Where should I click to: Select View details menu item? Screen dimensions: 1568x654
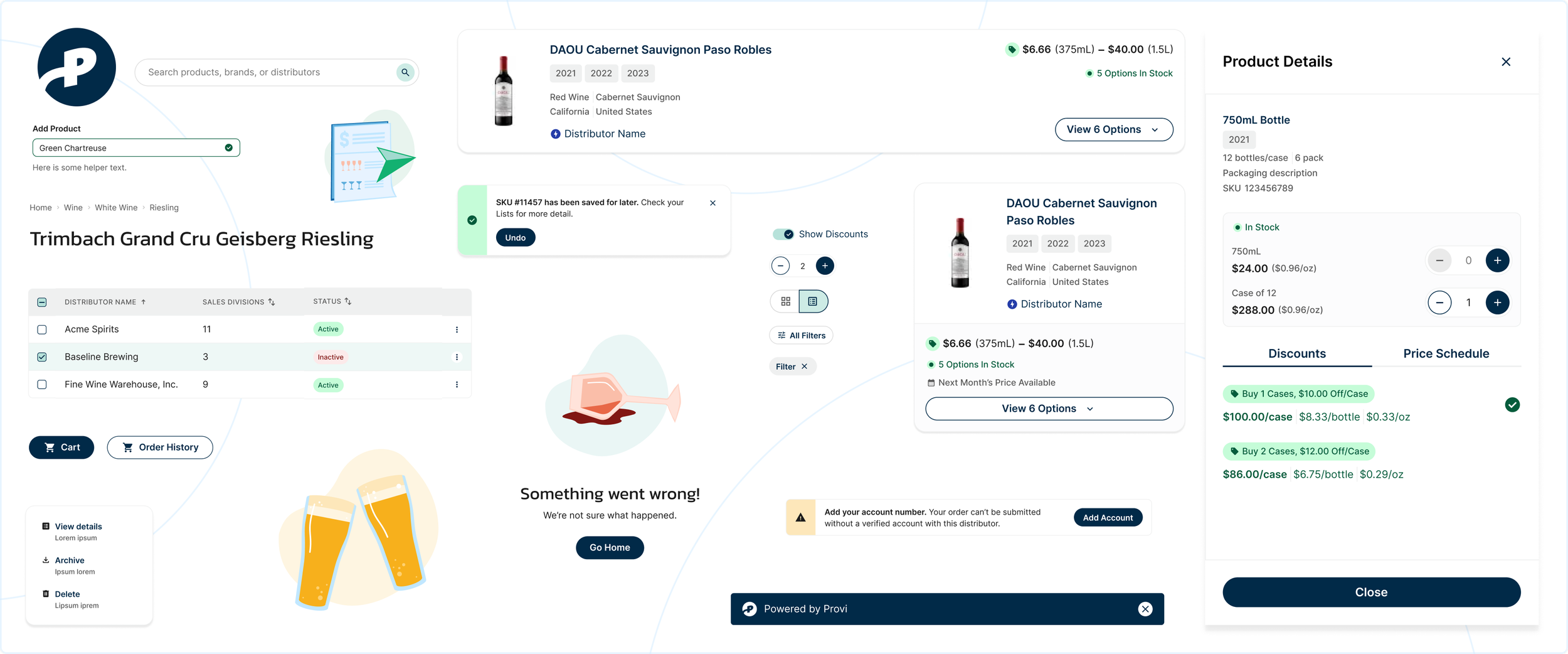[78, 532]
